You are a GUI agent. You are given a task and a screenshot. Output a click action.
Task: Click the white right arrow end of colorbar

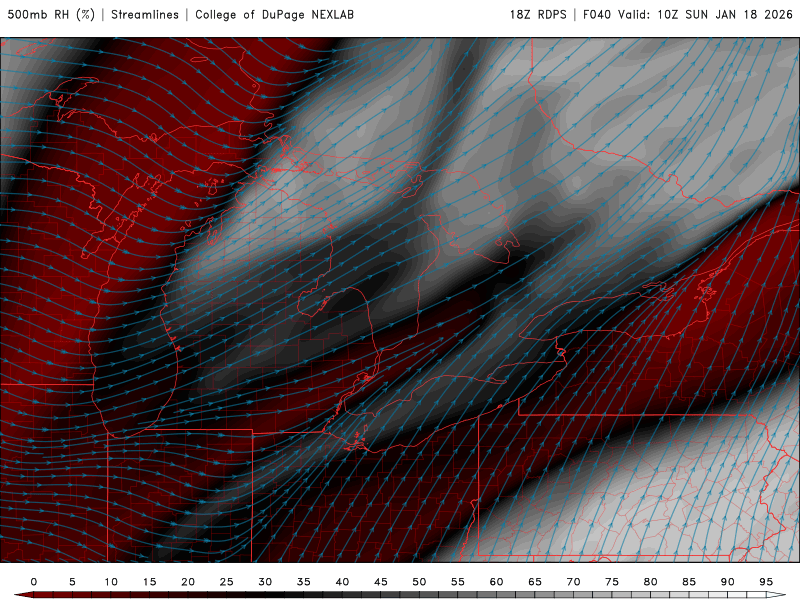(776, 595)
